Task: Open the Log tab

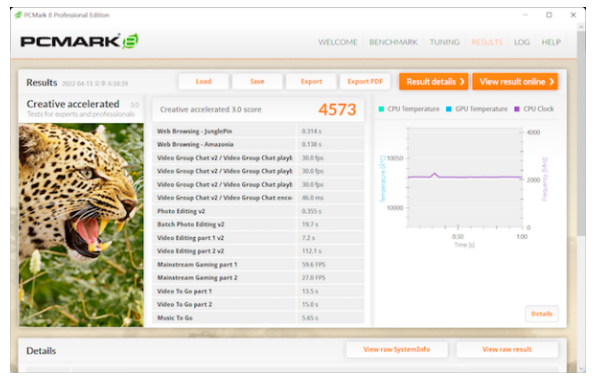Action: click(522, 42)
